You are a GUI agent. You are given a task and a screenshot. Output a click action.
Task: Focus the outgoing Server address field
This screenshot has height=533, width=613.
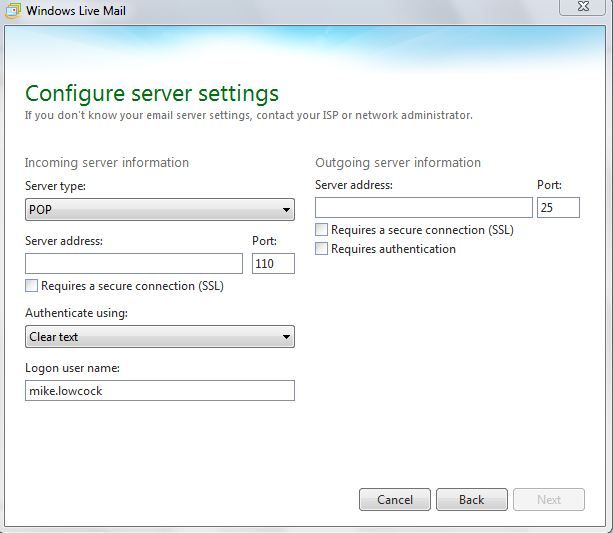point(424,208)
